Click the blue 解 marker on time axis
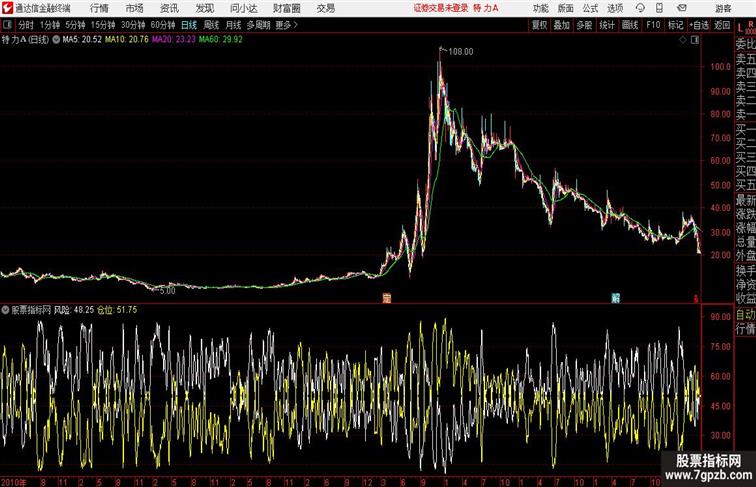756x487 pixels. 615,298
